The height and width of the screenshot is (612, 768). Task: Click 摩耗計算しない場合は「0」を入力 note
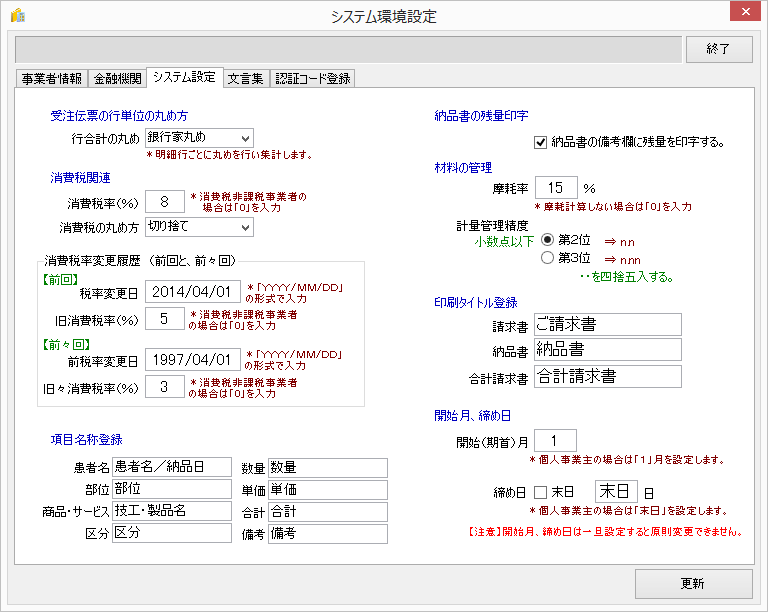tap(613, 207)
